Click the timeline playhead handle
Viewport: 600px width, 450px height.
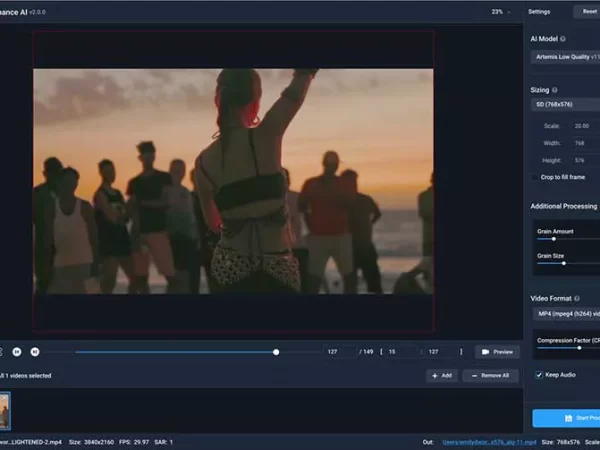coord(276,352)
